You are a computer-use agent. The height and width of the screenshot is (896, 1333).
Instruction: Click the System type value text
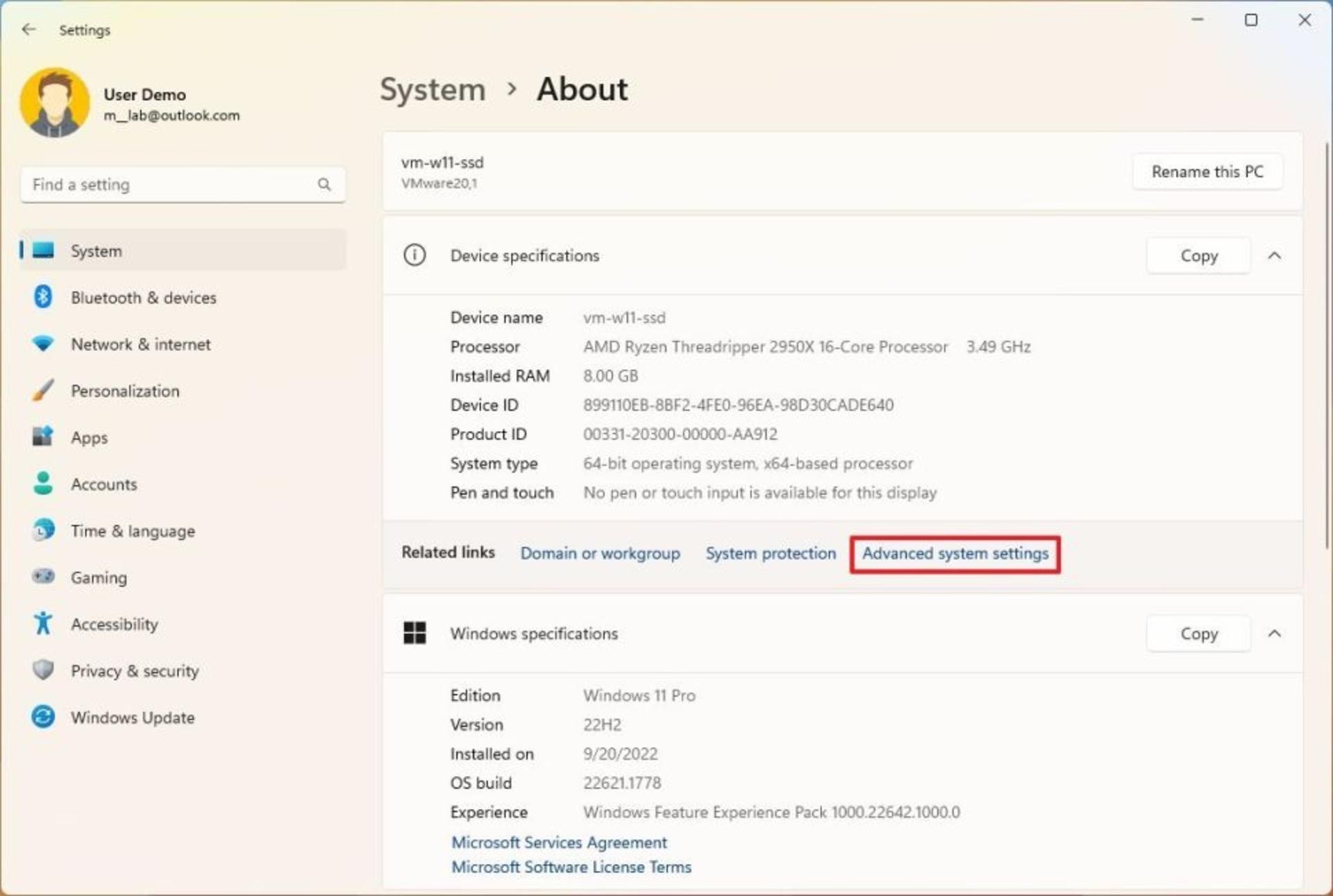coord(748,463)
